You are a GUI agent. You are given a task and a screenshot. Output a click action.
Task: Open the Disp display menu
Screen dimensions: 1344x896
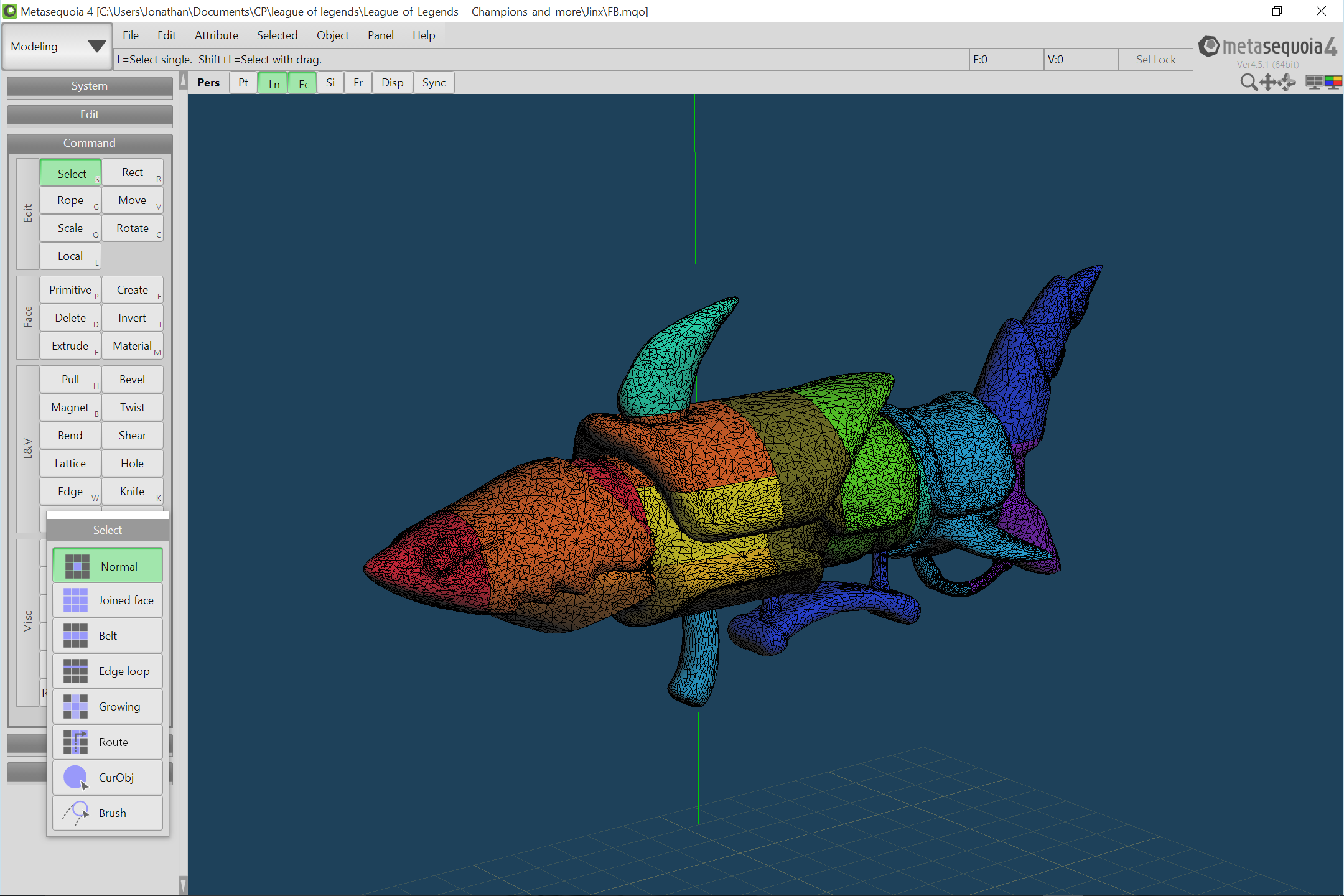[393, 83]
